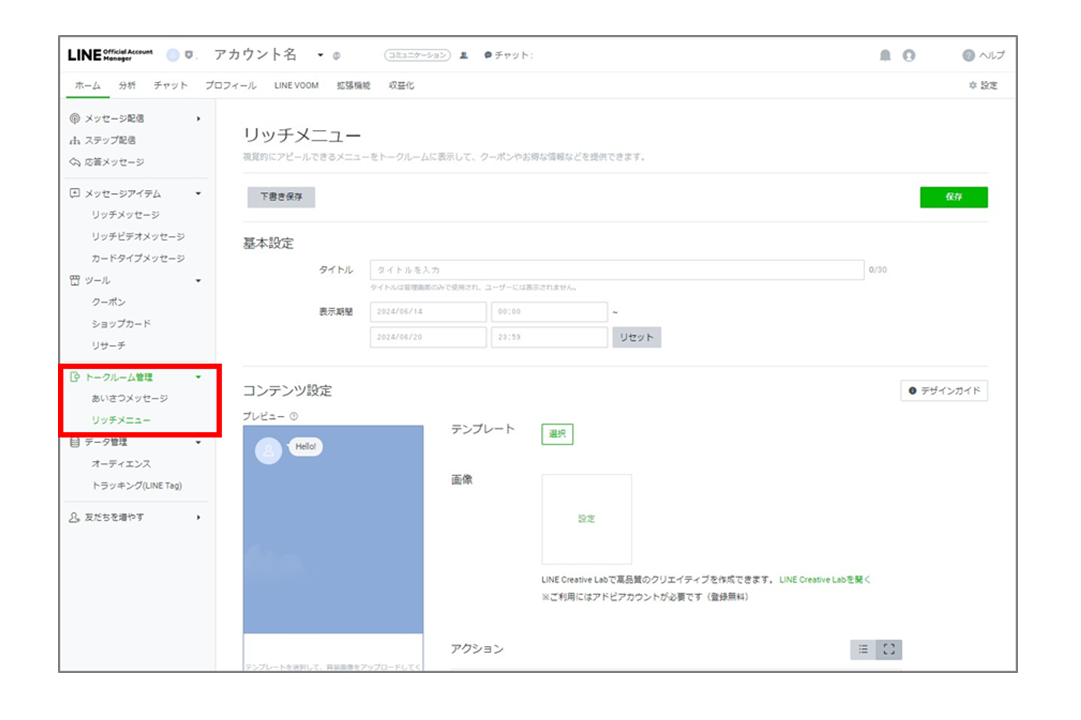This screenshot has width=1081, height=720.
Task: Collapse the データ管理 section arrow
Action: pyautogui.click(x=199, y=442)
